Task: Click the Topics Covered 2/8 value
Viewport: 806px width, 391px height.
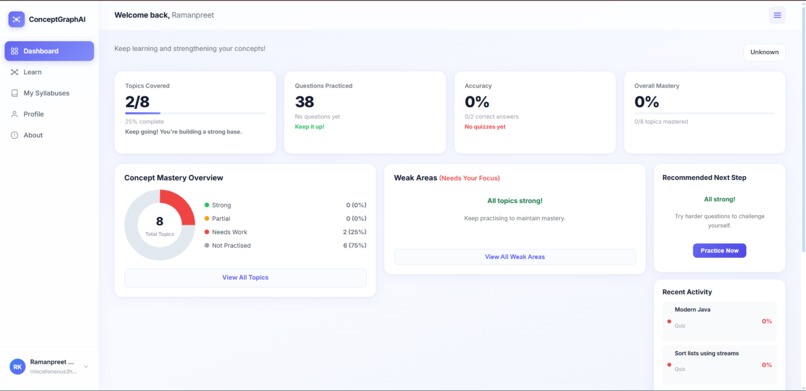Action: pos(137,102)
